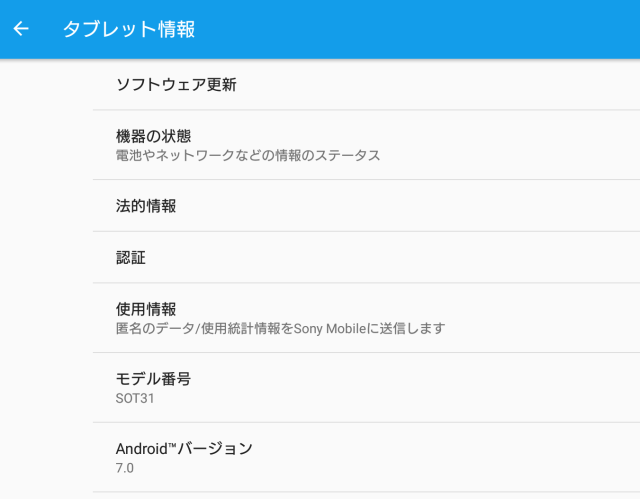Tap the 電池やネットワークなどの情報のステータス description
Viewport: 640px width, 499px height.
[x=248, y=155]
